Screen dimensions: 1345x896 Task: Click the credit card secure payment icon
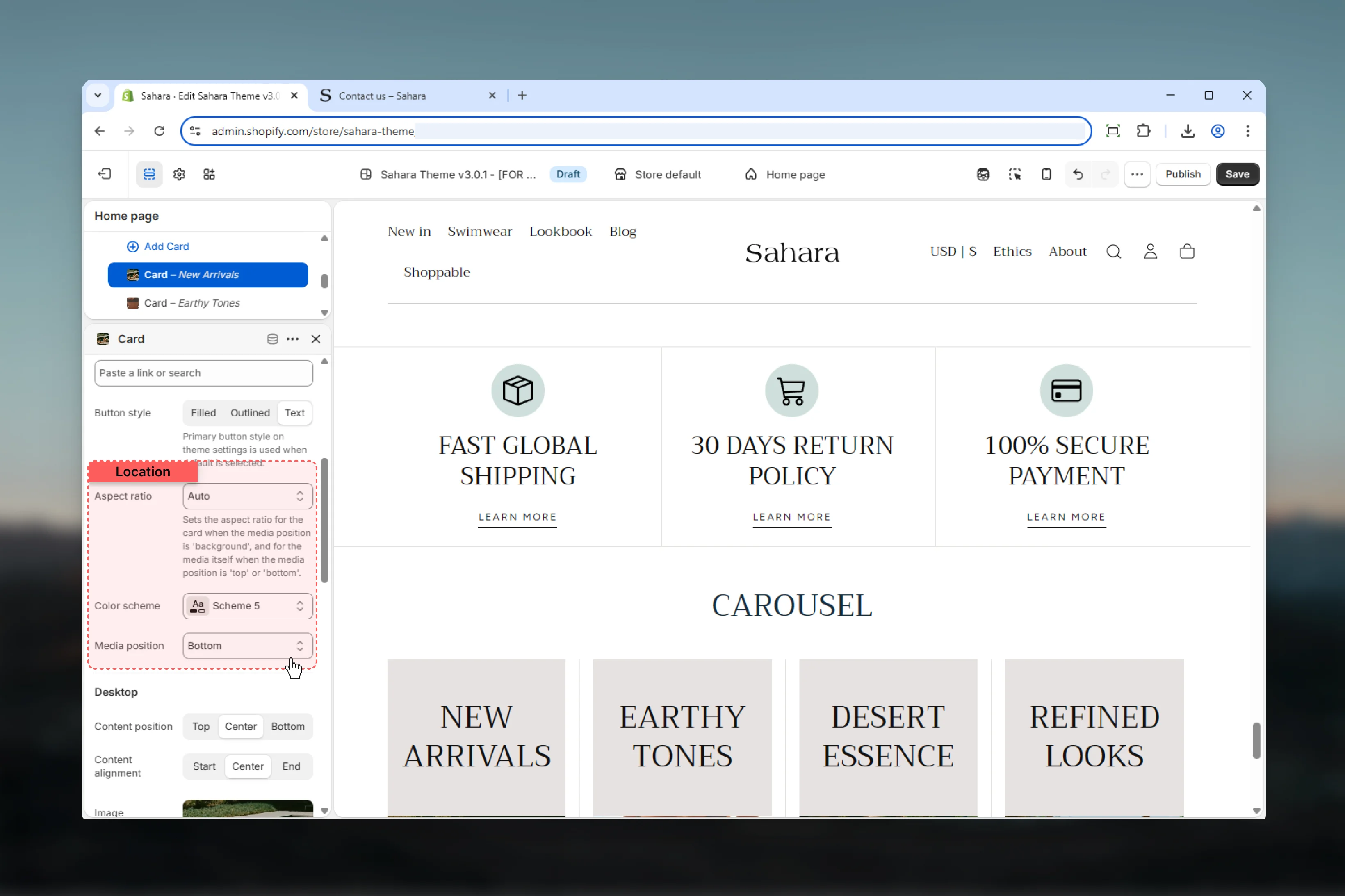(1066, 390)
